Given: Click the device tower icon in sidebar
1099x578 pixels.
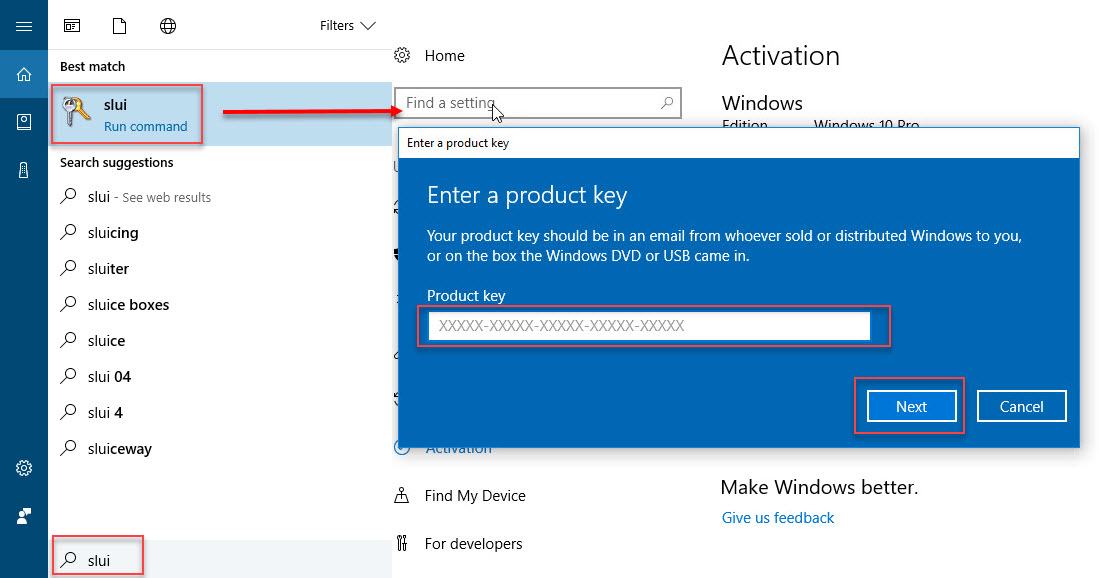Looking at the screenshot, I should pos(24,170).
